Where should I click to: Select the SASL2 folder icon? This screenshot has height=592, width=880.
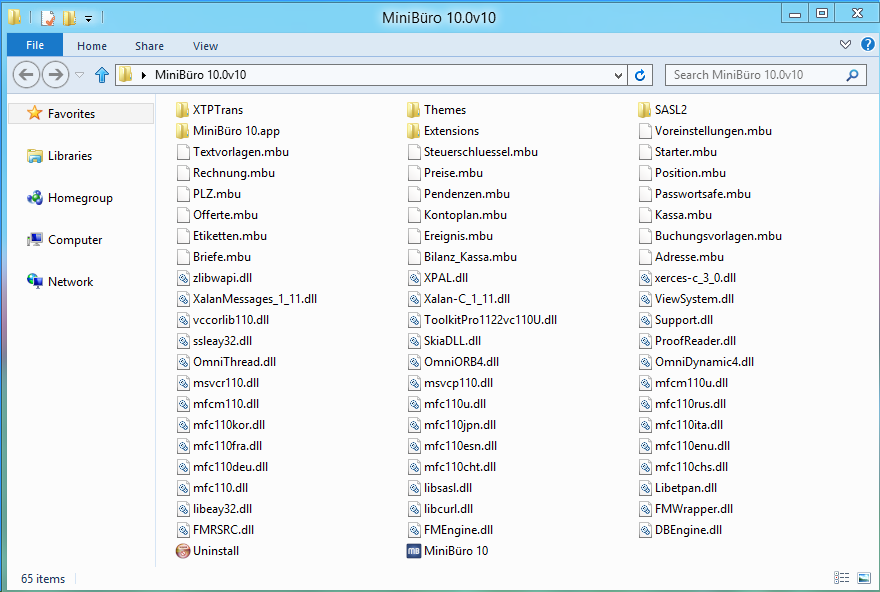click(x=645, y=109)
